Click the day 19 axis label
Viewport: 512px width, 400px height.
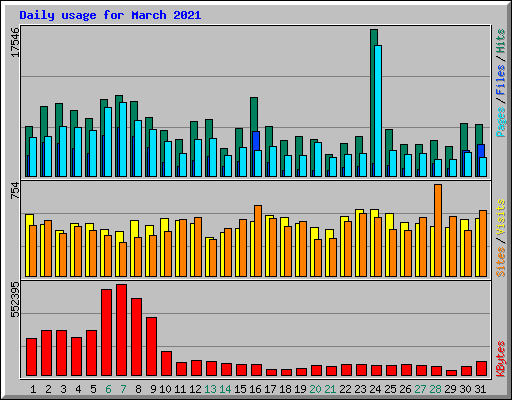300,389
